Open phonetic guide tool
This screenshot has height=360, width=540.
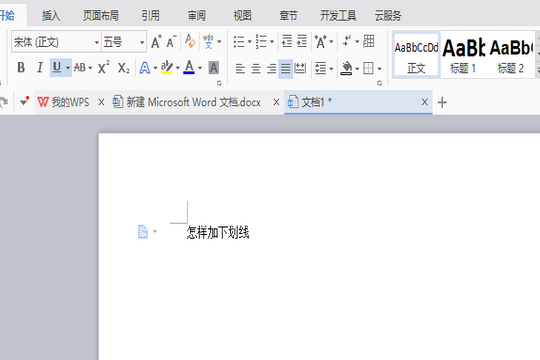coord(208,42)
